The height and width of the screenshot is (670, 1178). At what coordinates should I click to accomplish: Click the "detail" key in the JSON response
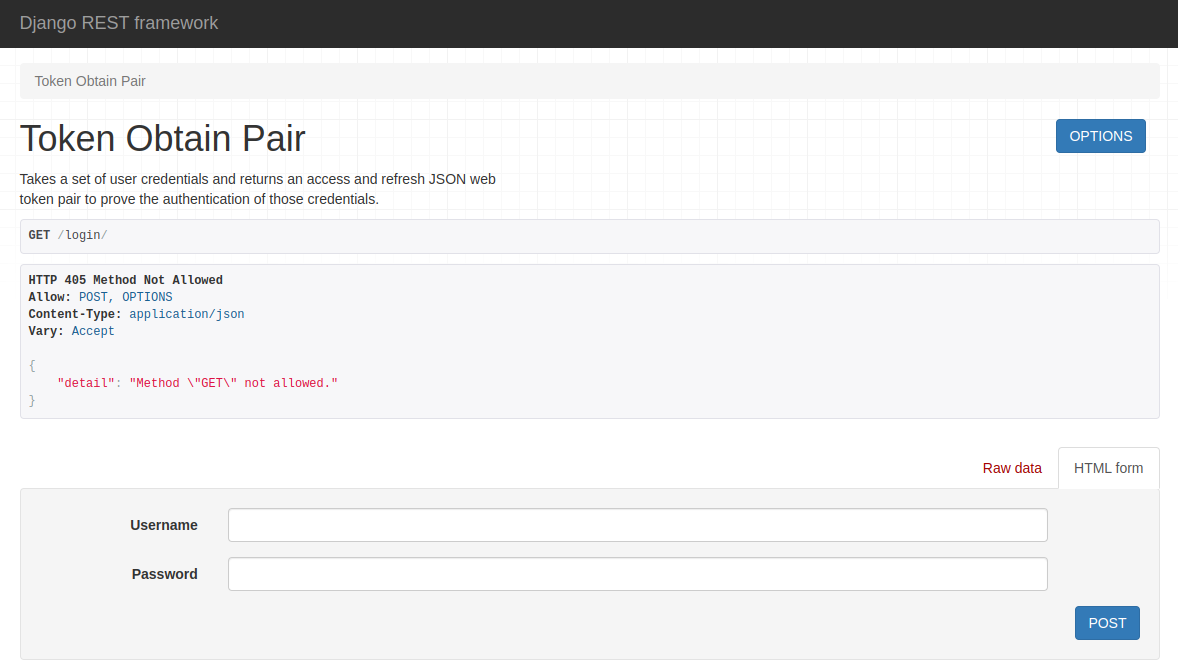85,383
